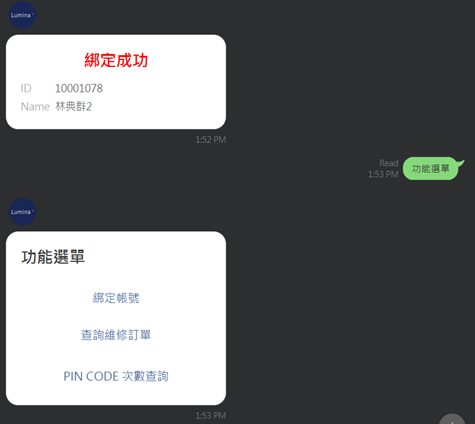The image size is (475, 424).
Task: Click the Name field label
Action: tap(35, 107)
